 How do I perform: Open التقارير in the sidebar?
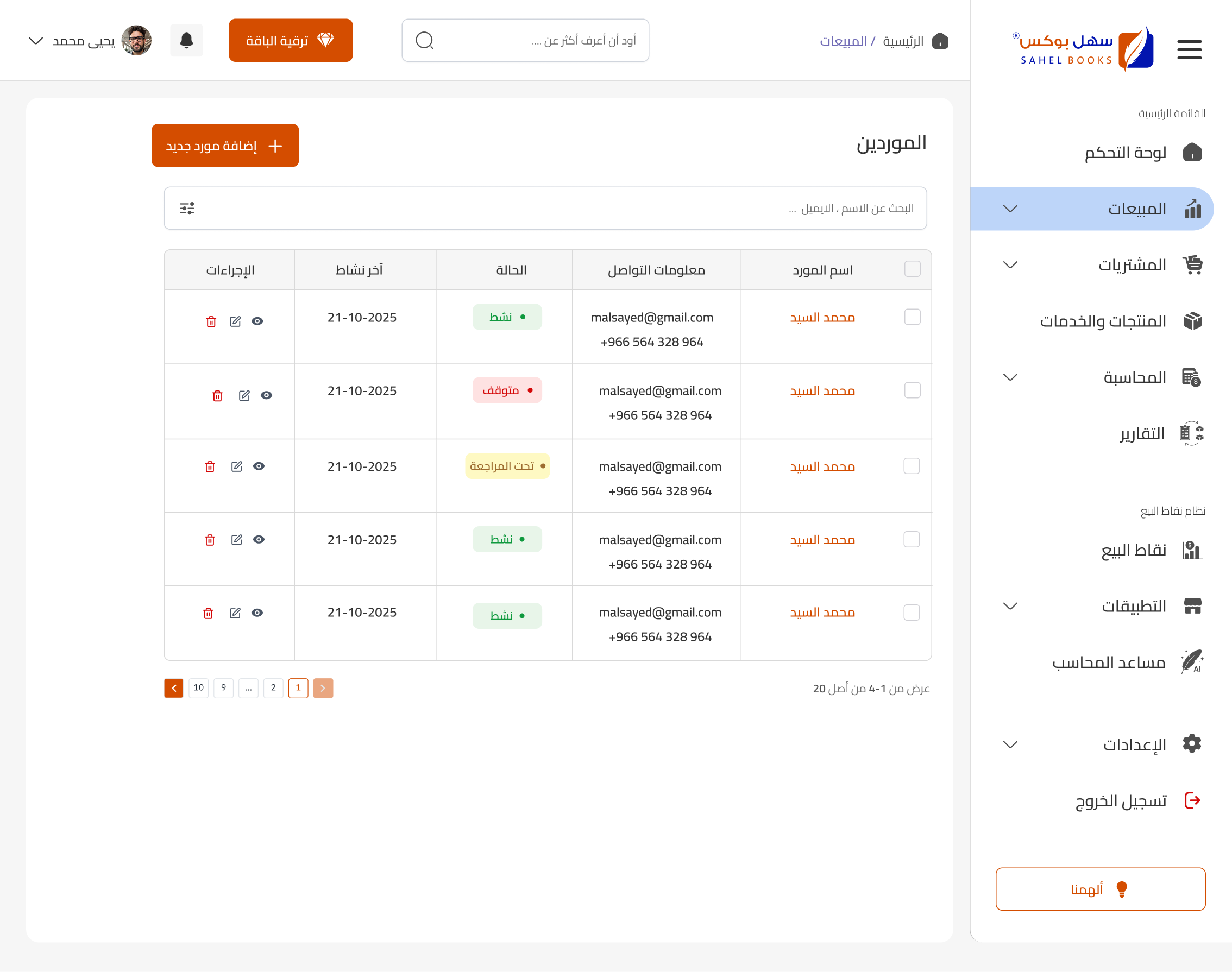point(1142,434)
